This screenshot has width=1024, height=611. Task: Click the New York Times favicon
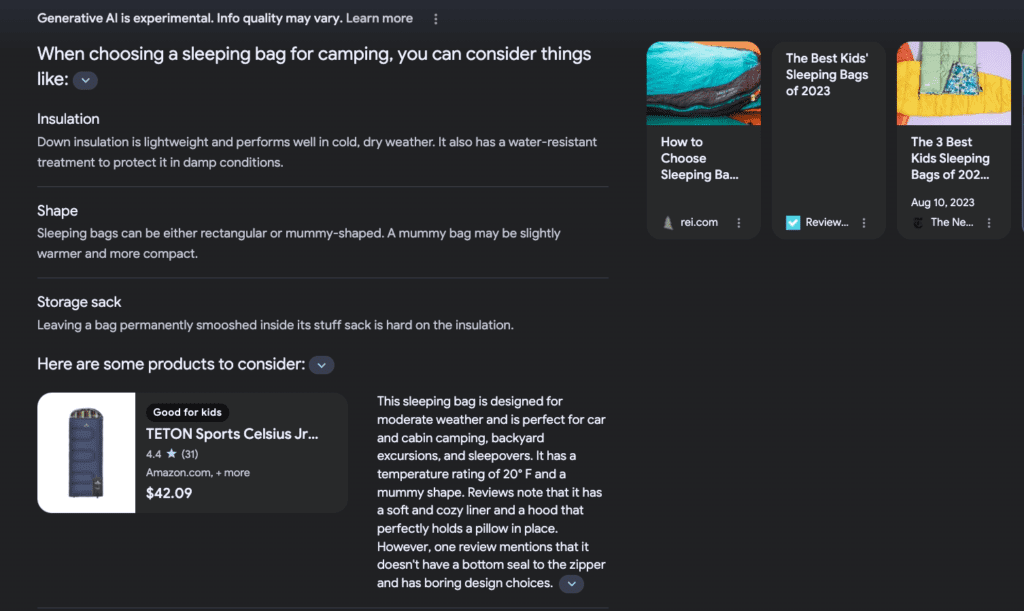tap(918, 222)
